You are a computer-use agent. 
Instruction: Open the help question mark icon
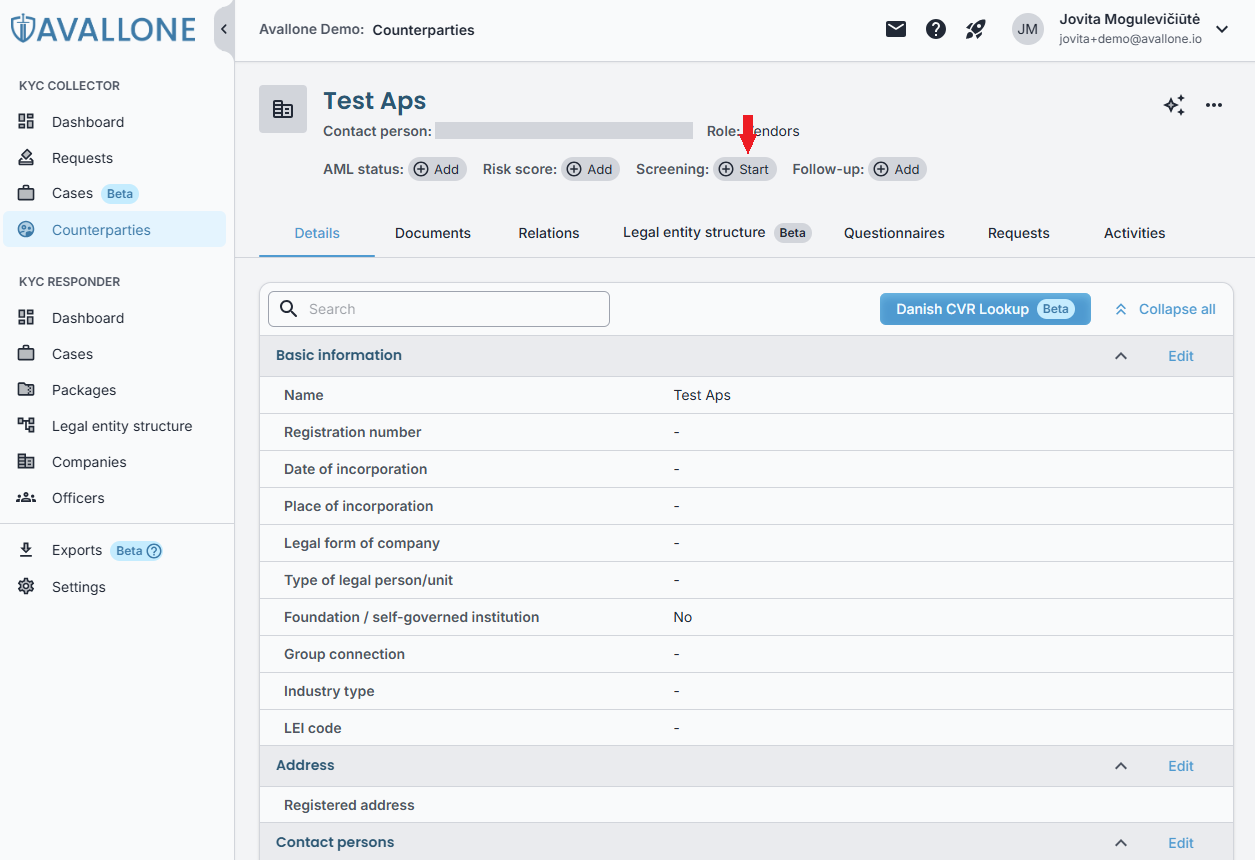coord(936,29)
